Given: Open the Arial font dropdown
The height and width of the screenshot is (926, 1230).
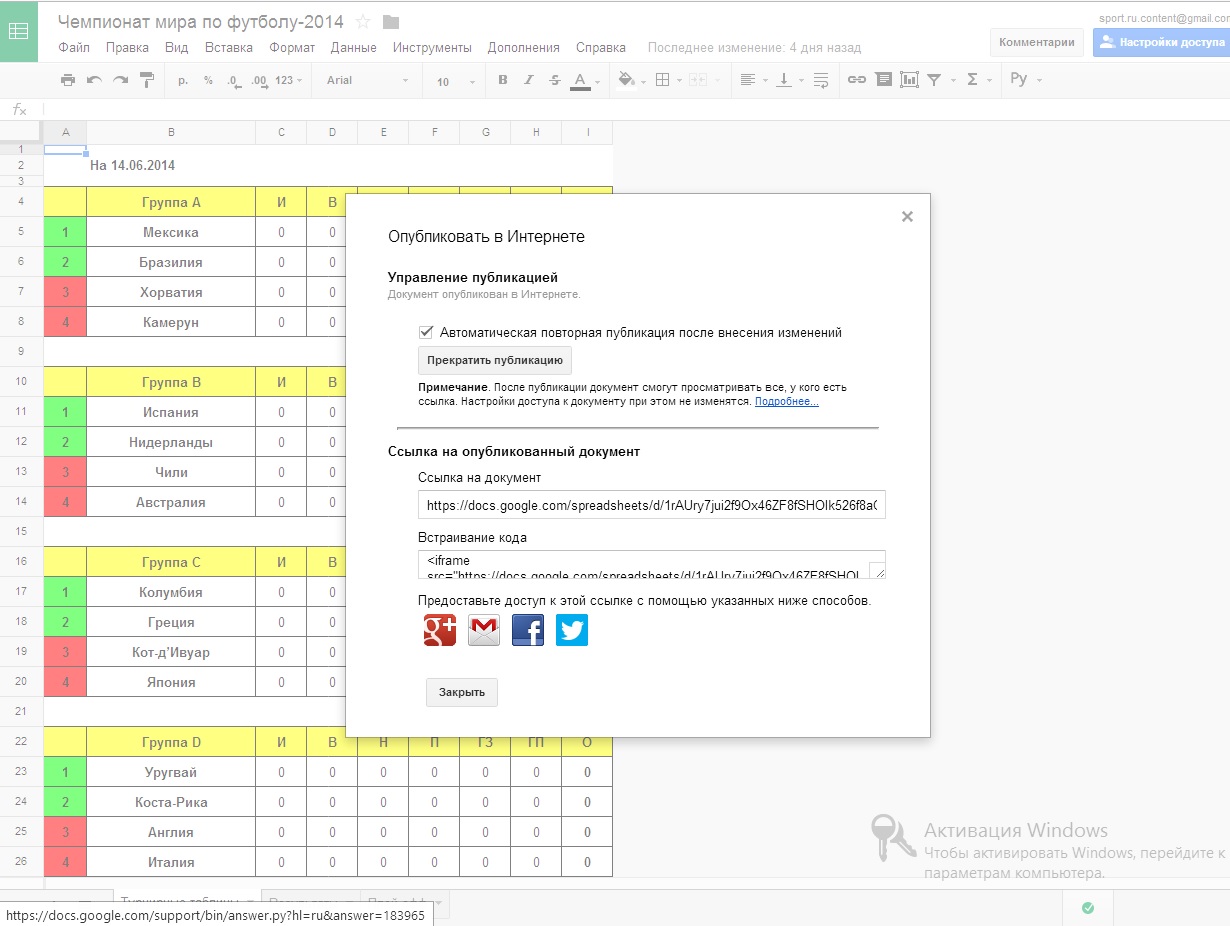Looking at the screenshot, I should [367, 80].
